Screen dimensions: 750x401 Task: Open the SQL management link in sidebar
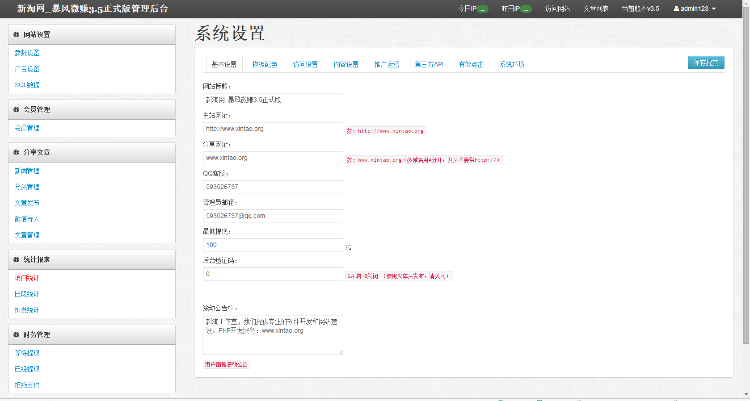(27, 85)
